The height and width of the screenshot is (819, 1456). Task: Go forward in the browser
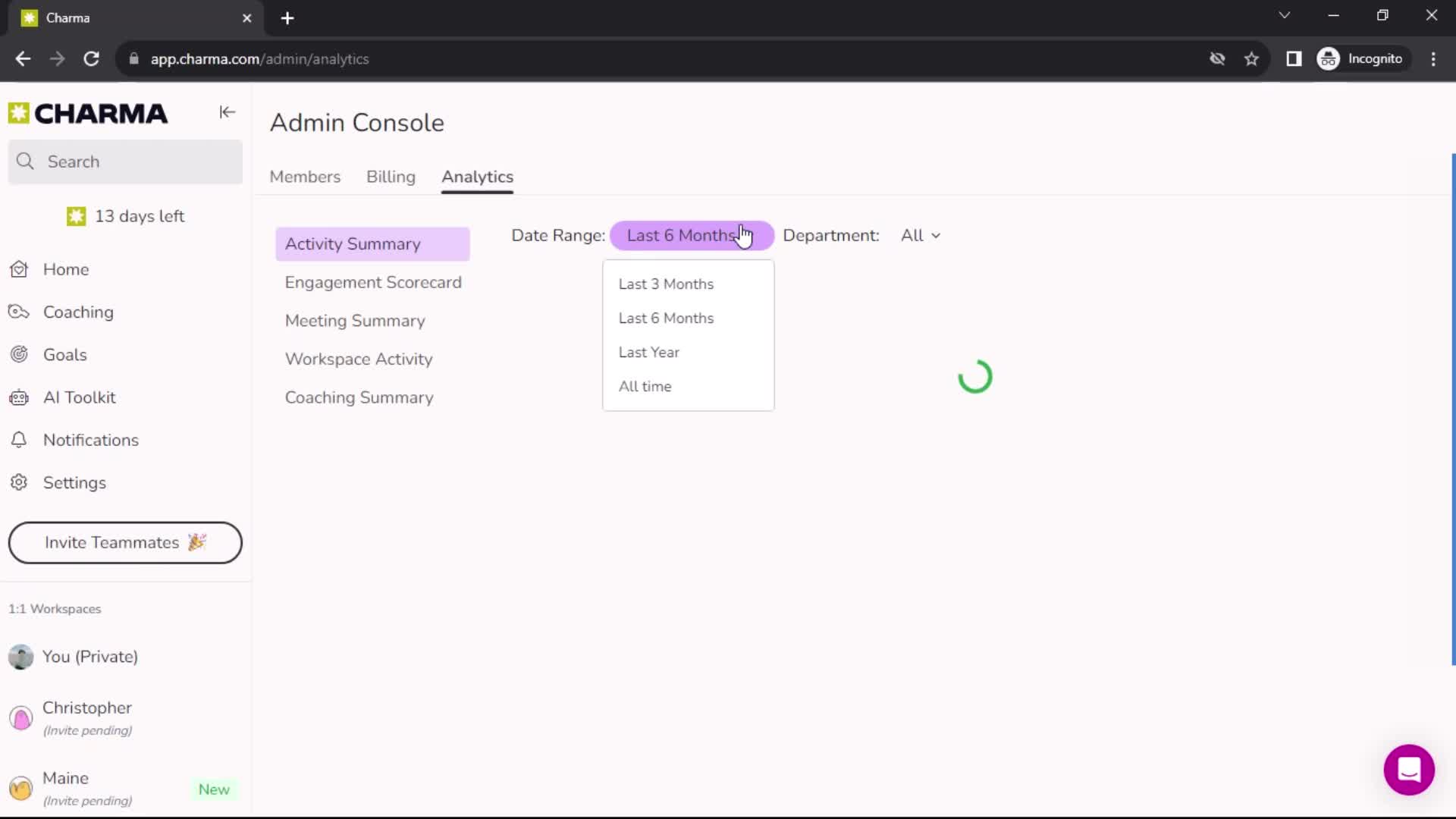pyautogui.click(x=57, y=58)
